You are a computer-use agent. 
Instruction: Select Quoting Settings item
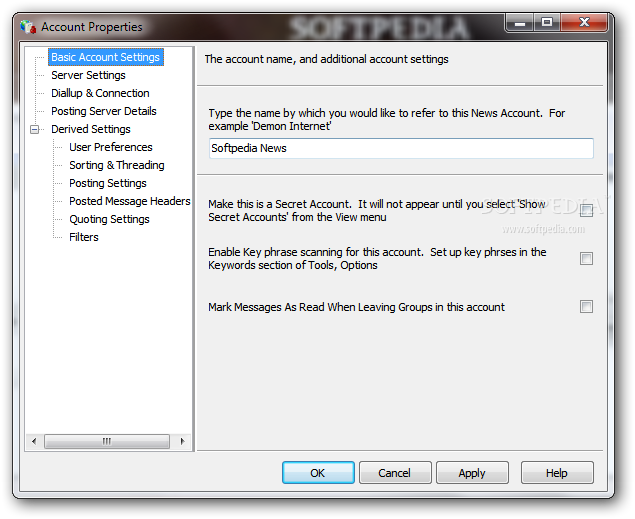pyautogui.click(x=109, y=219)
